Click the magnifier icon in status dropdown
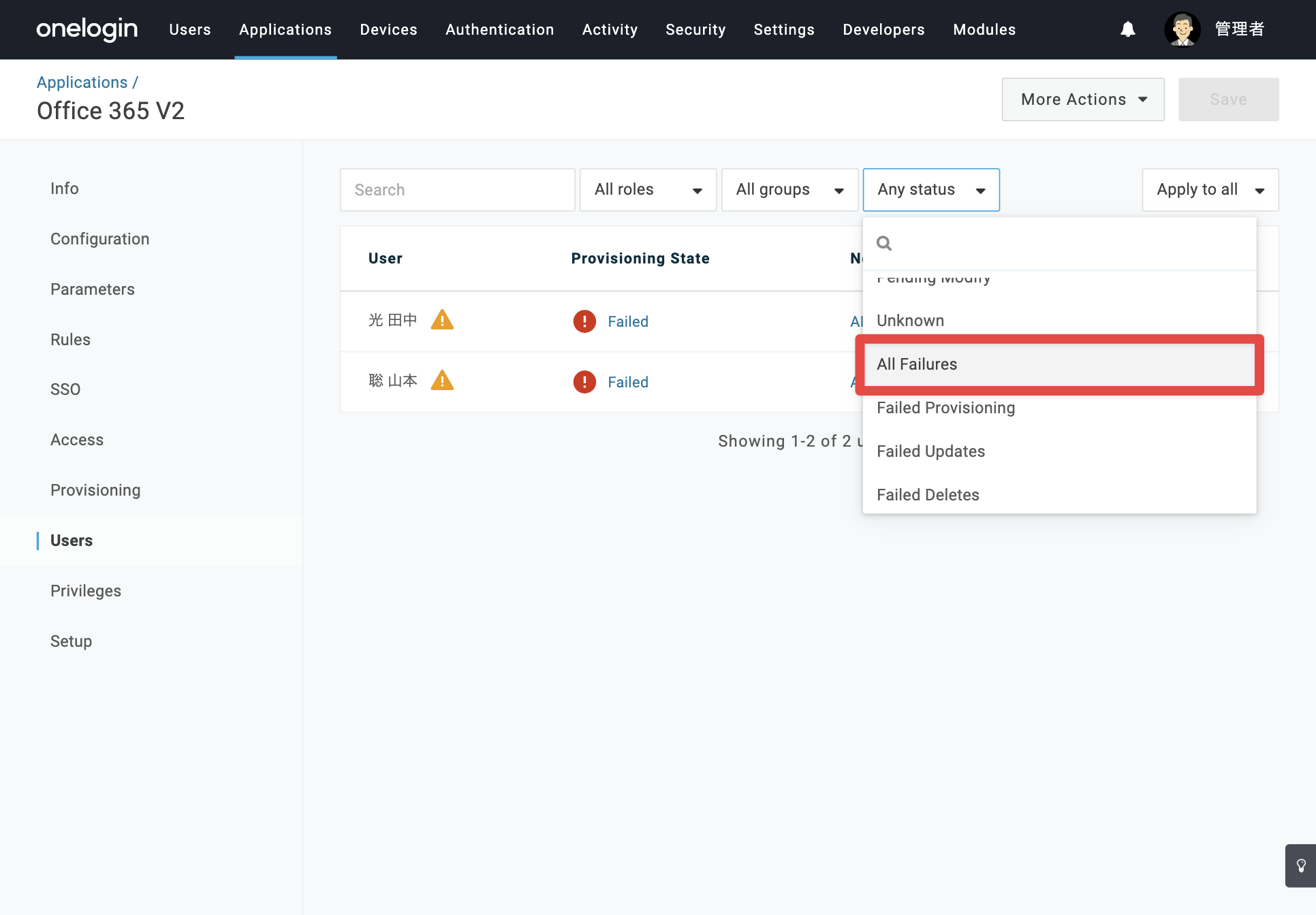The image size is (1316, 915). (x=884, y=243)
